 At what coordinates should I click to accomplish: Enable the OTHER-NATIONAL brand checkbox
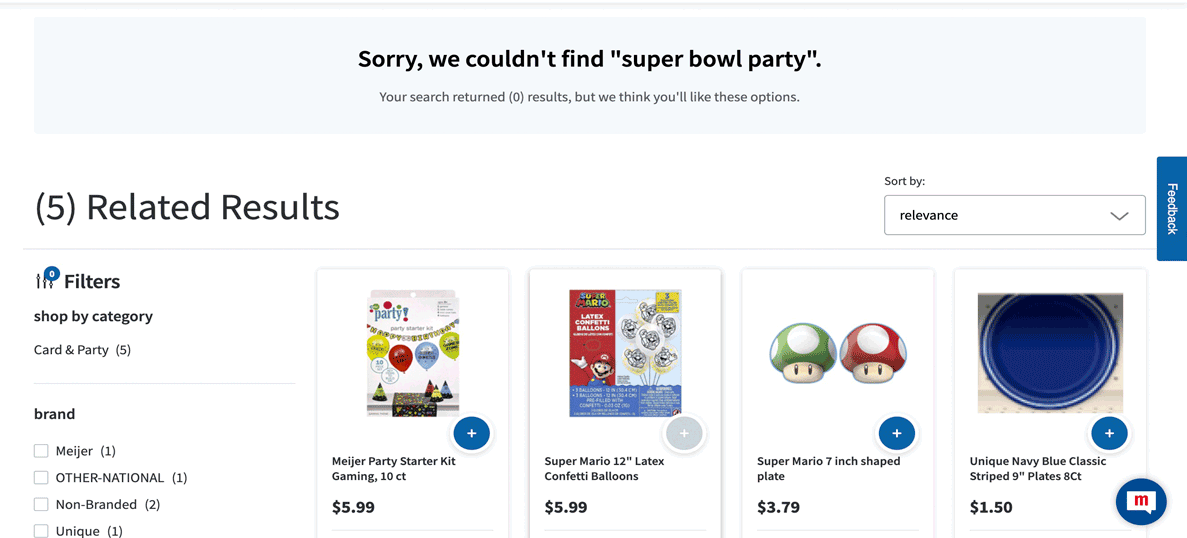pyautogui.click(x=41, y=478)
